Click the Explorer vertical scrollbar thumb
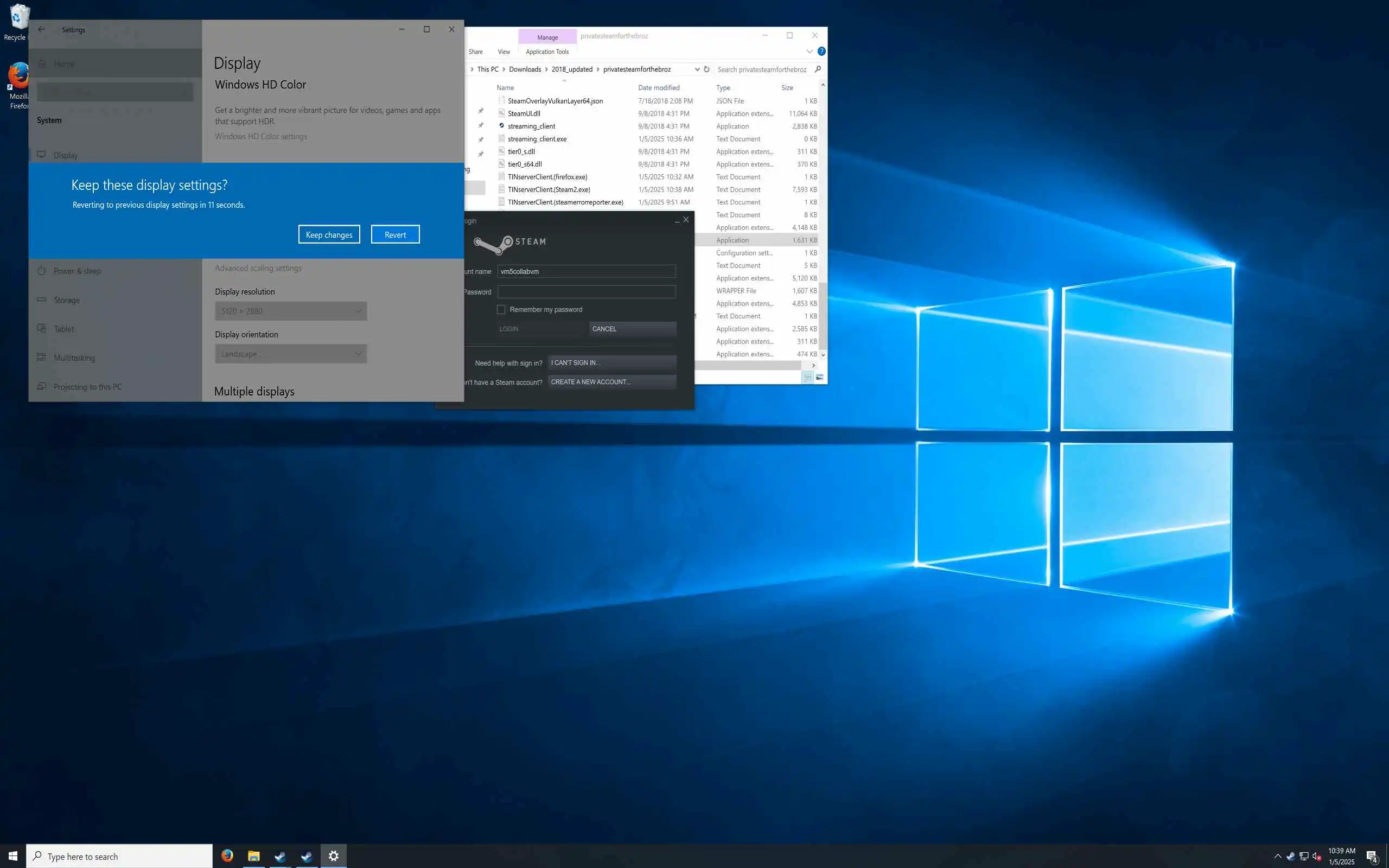The height and width of the screenshot is (868, 1389). [823, 316]
